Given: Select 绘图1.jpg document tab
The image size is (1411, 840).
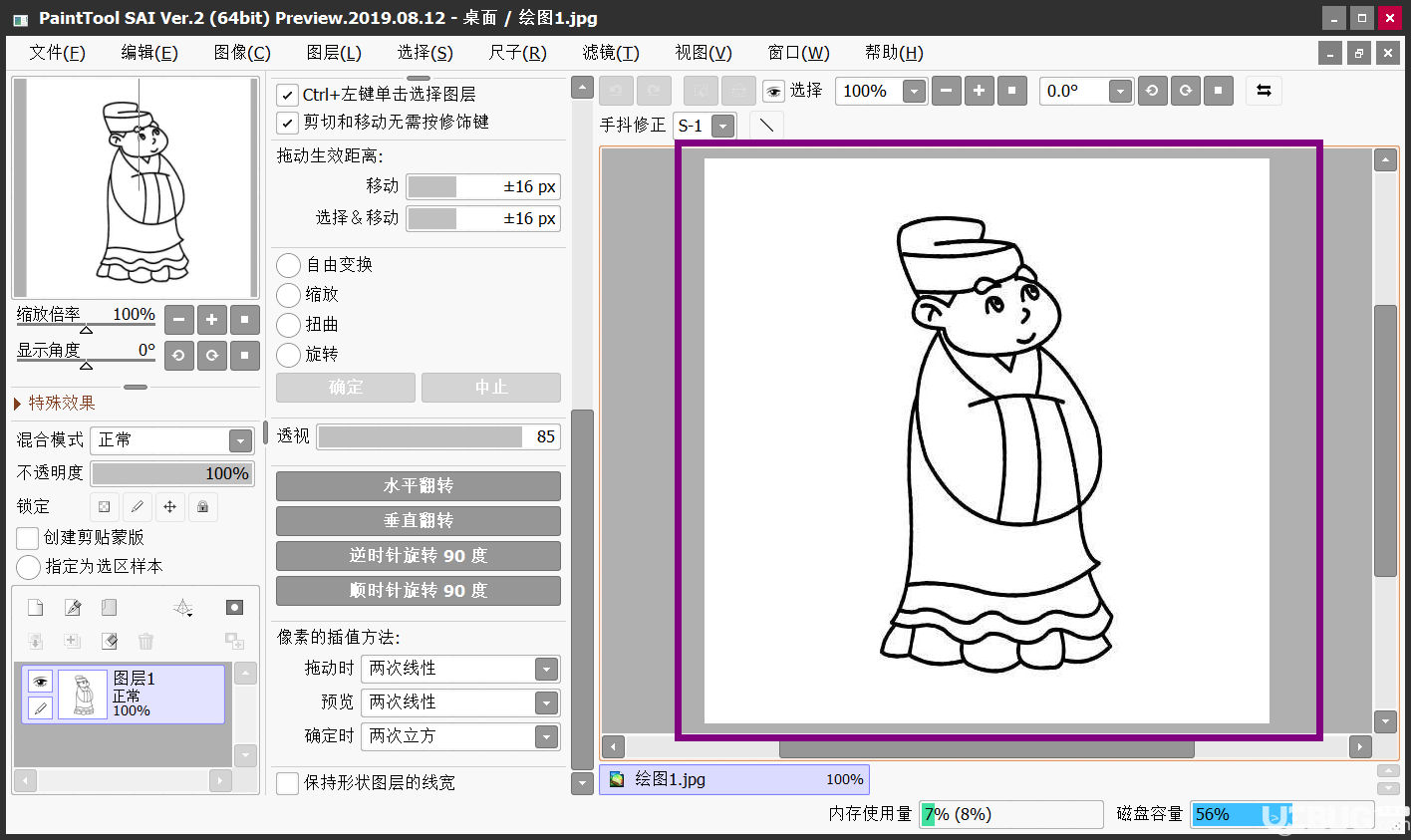Looking at the screenshot, I should pos(734,779).
